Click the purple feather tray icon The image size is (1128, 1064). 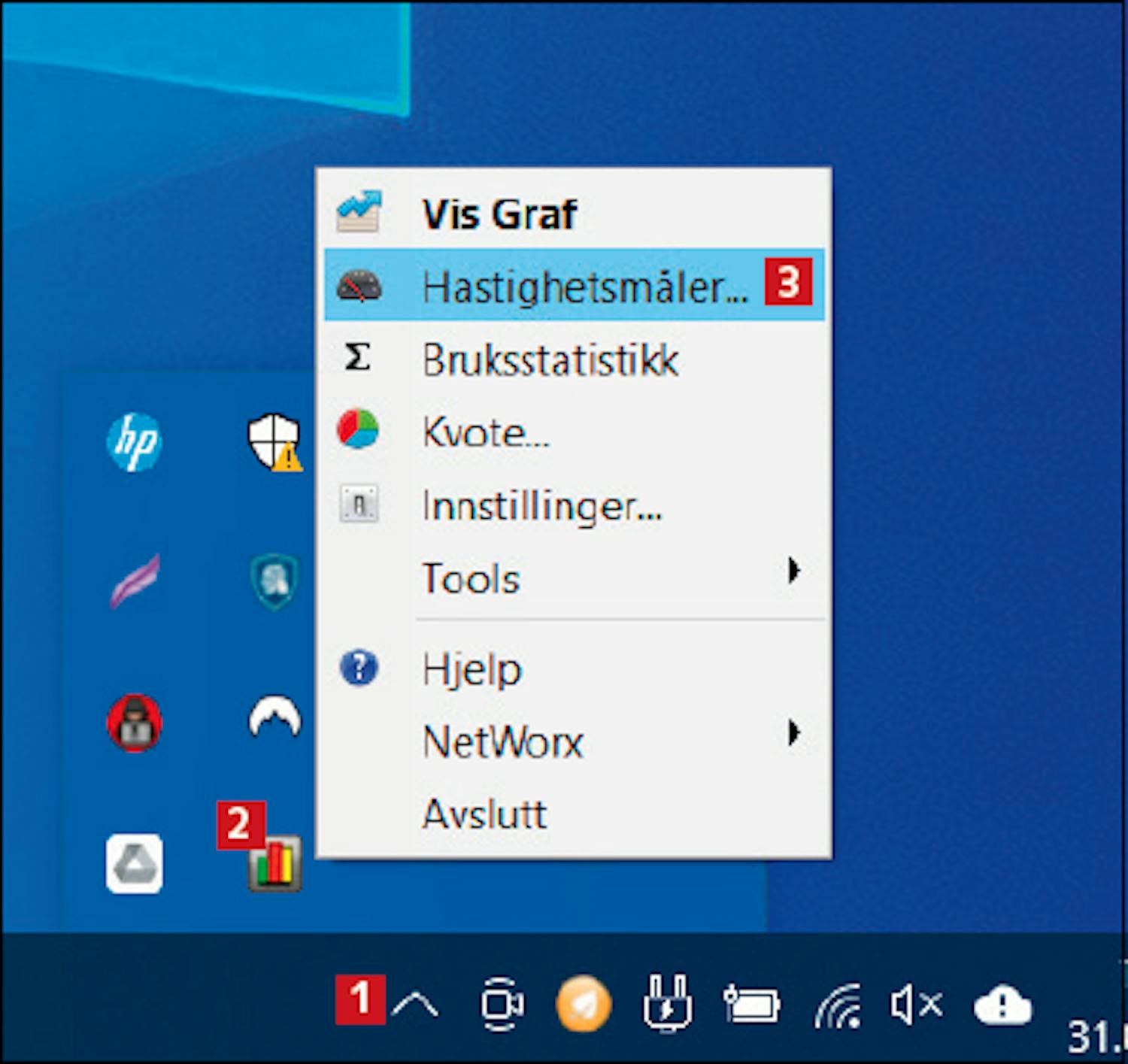click(x=135, y=581)
